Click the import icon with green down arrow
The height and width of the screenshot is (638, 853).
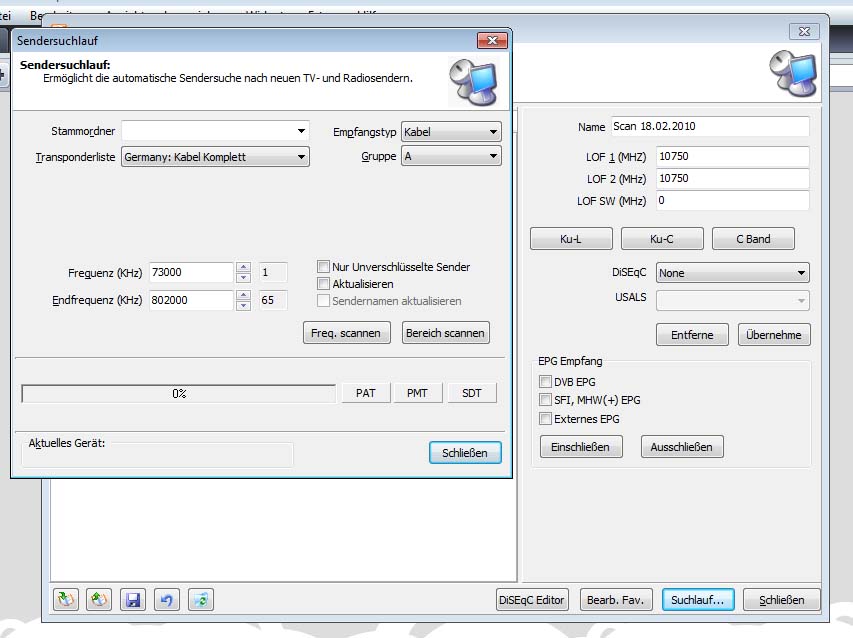click(66, 600)
